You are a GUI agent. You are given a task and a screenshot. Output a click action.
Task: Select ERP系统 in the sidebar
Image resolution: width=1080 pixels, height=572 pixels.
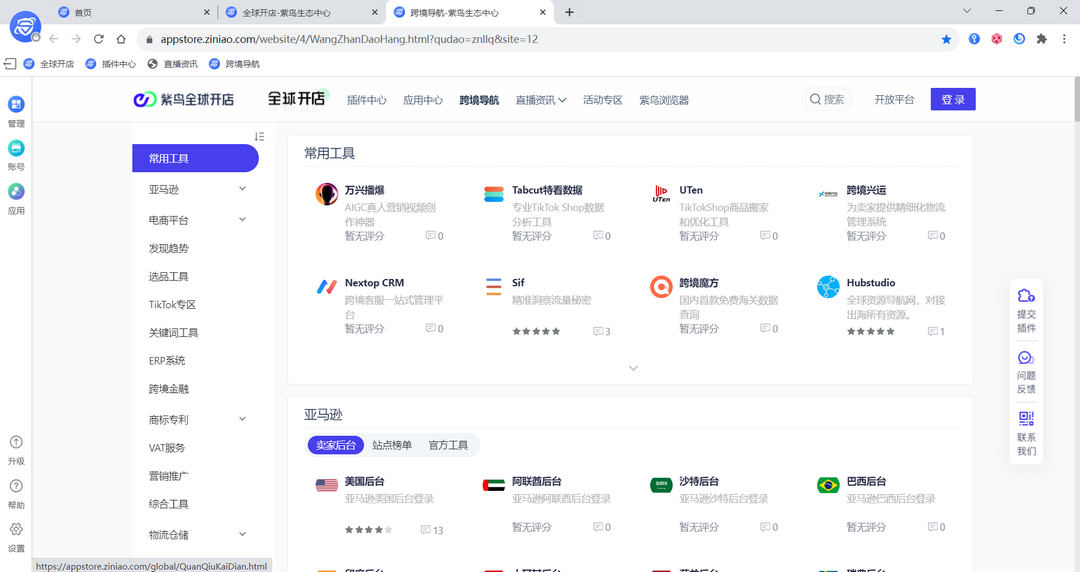[167, 360]
